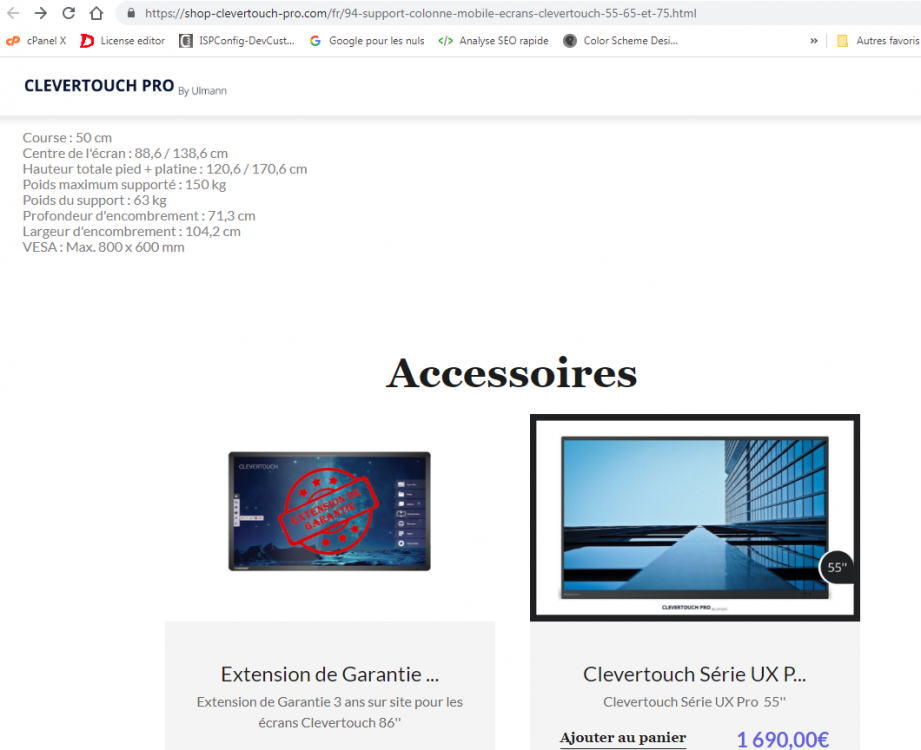The image size is (921, 750).
Task: Click the 'By Ulmann' tagline
Action: (x=202, y=91)
